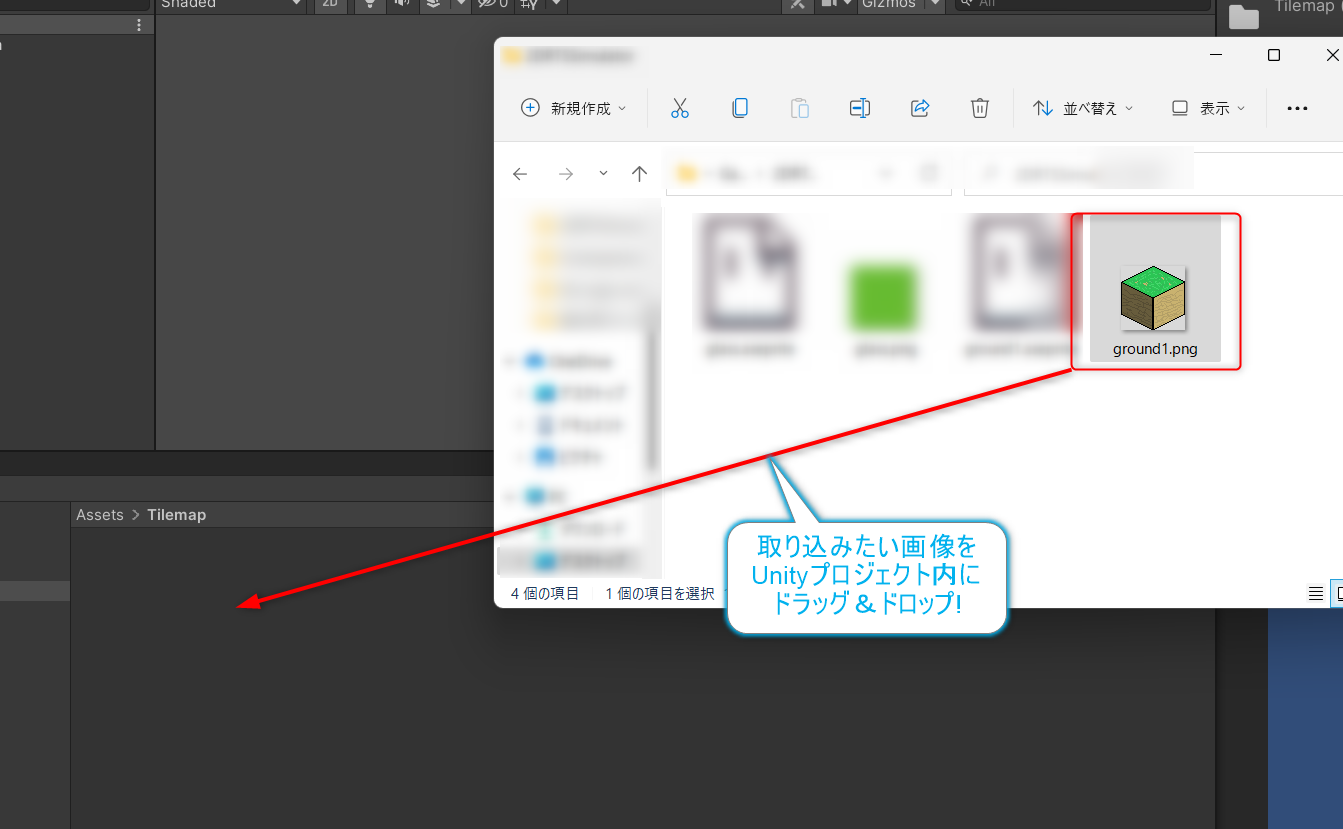Open the 並べ替え sort dropdown
This screenshot has width=1343, height=829.
tap(1083, 108)
